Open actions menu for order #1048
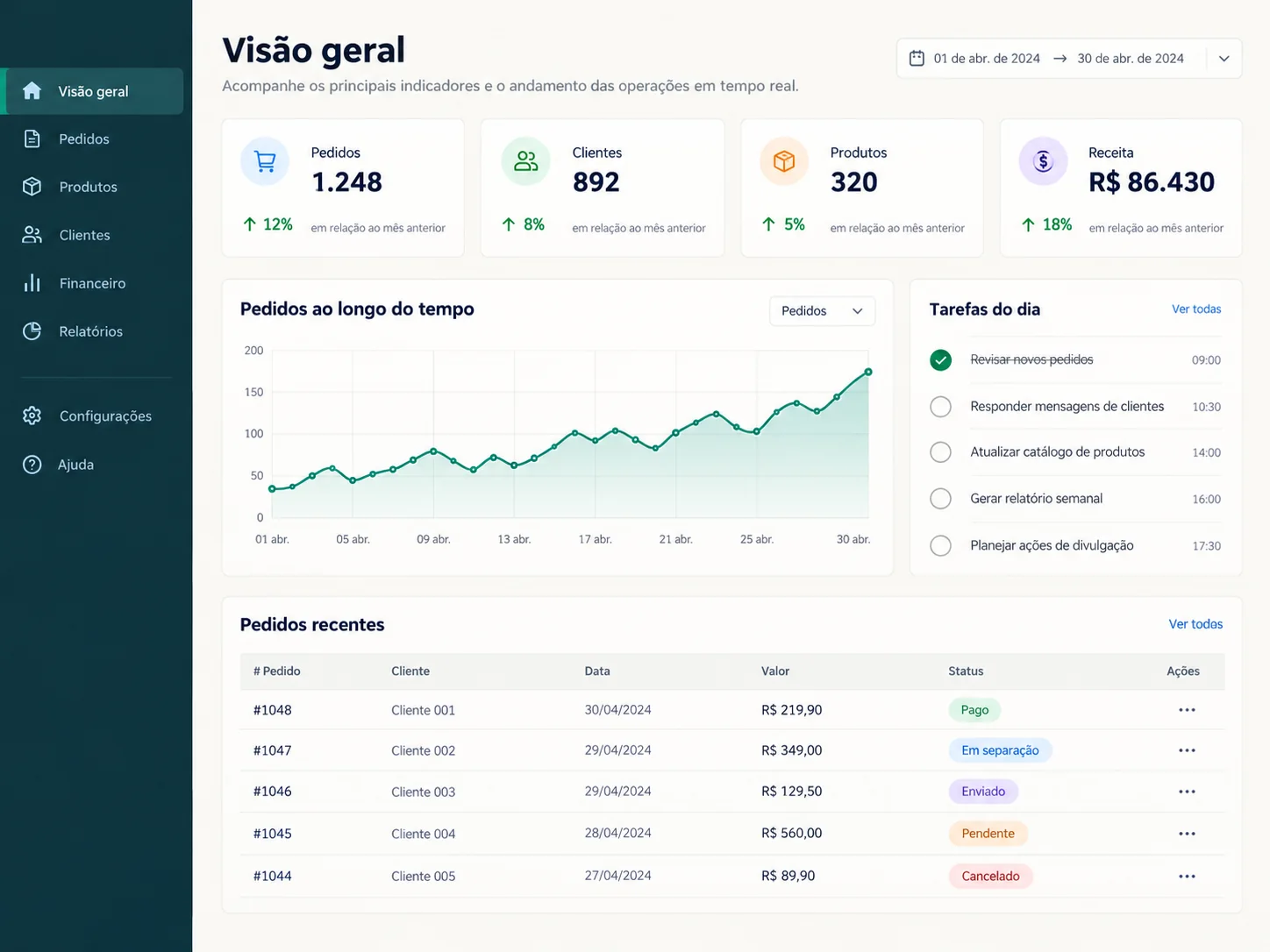 [x=1187, y=710]
